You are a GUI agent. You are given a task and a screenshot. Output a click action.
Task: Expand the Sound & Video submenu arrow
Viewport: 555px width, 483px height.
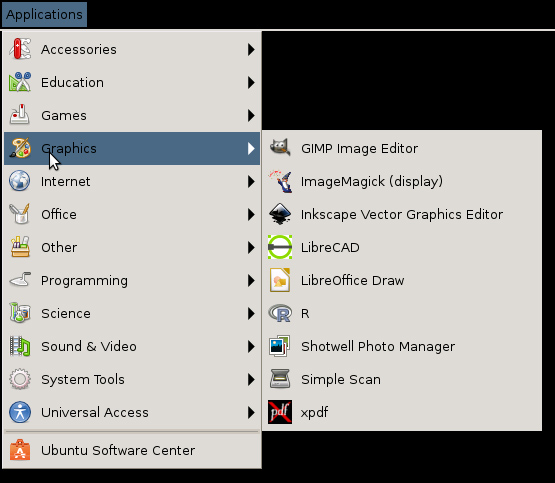click(x=251, y=346)
